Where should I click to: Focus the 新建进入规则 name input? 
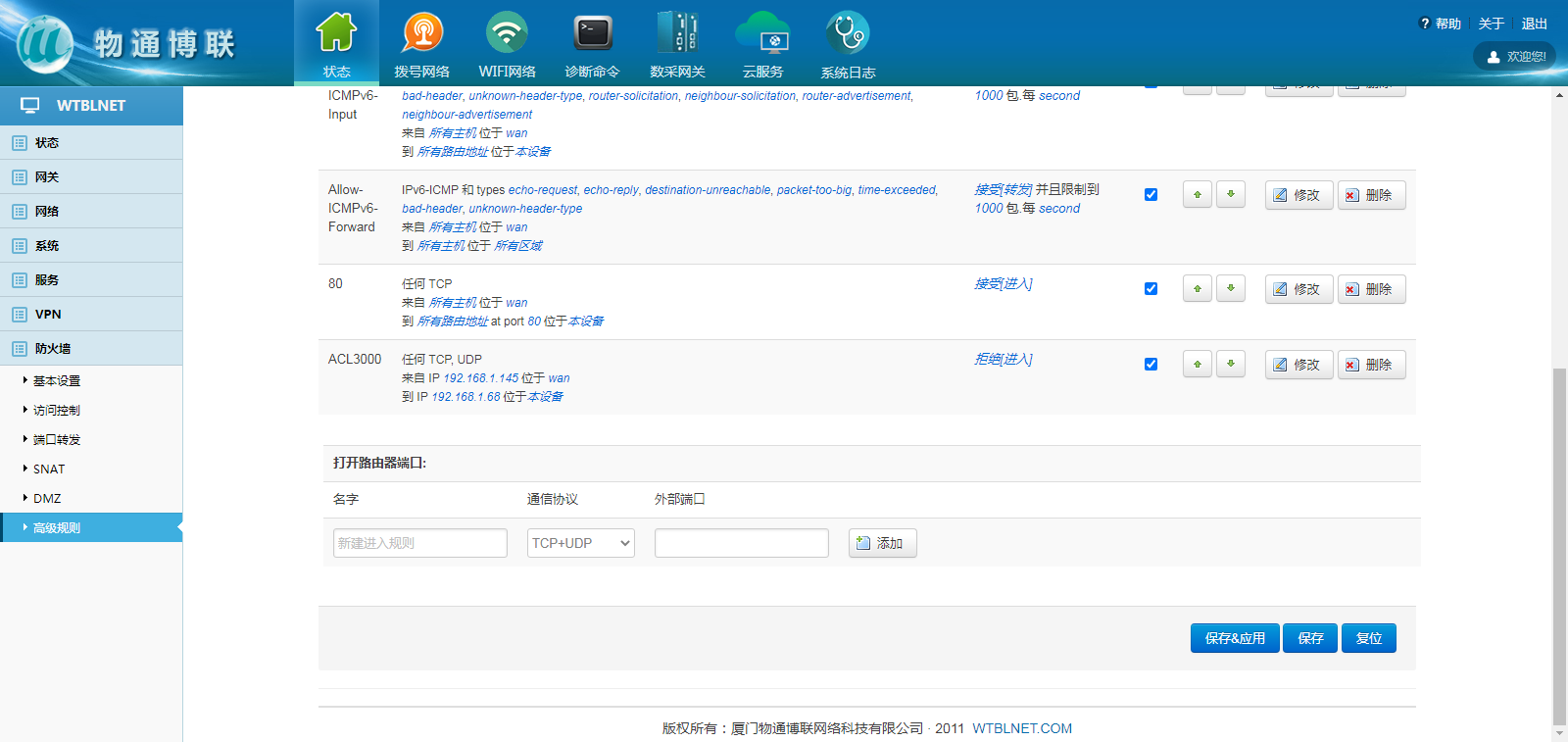click(420, 543)
